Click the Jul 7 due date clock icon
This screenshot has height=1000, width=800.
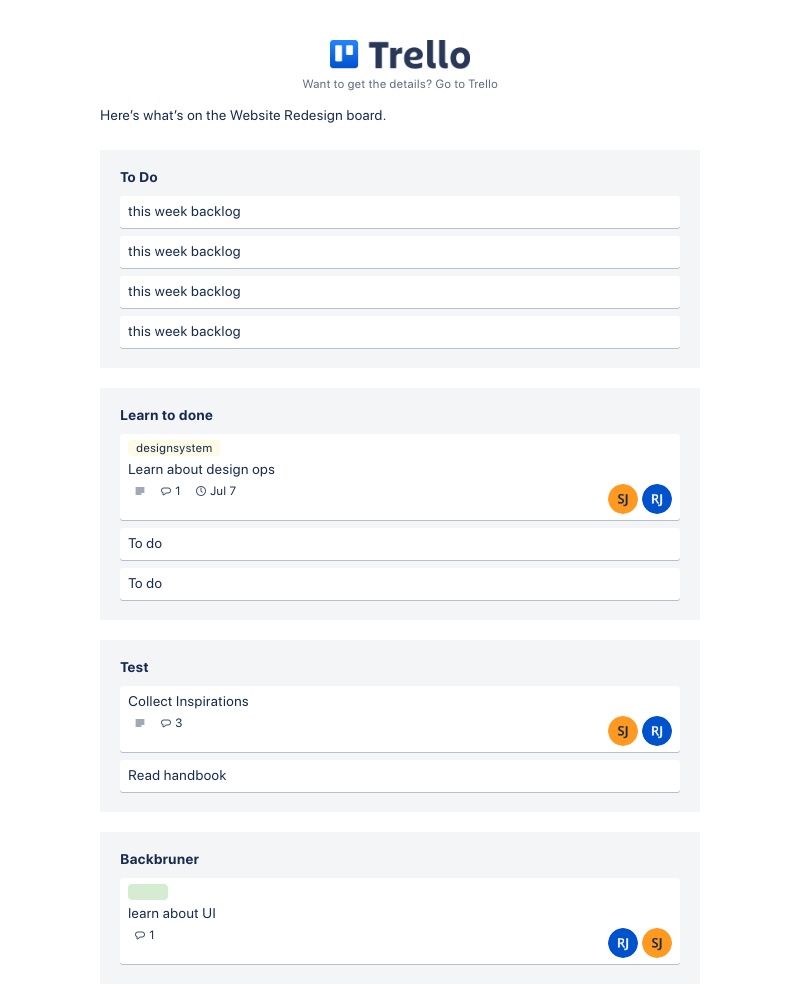[201, 491]
